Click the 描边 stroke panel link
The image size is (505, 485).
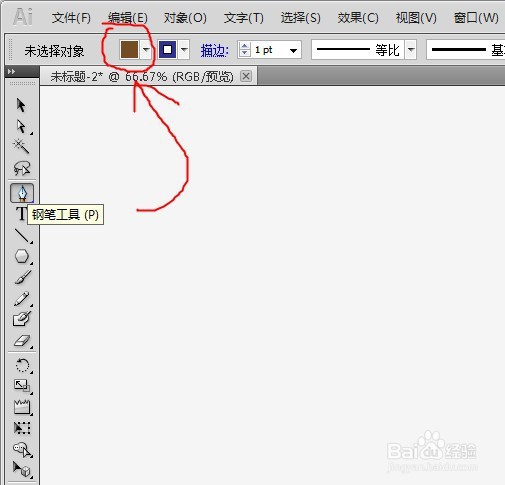(x=214, y=51)
